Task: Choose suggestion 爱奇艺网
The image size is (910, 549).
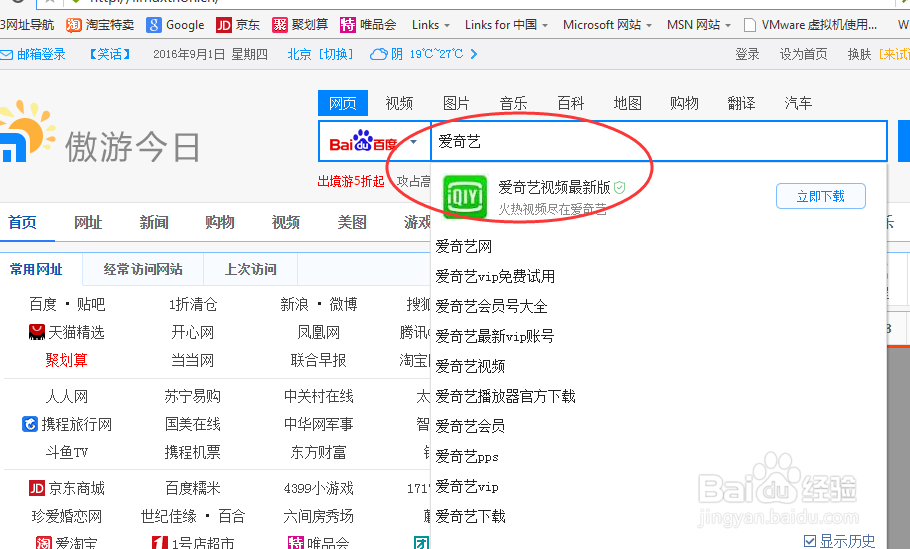Action: click(x=464, y=247)
